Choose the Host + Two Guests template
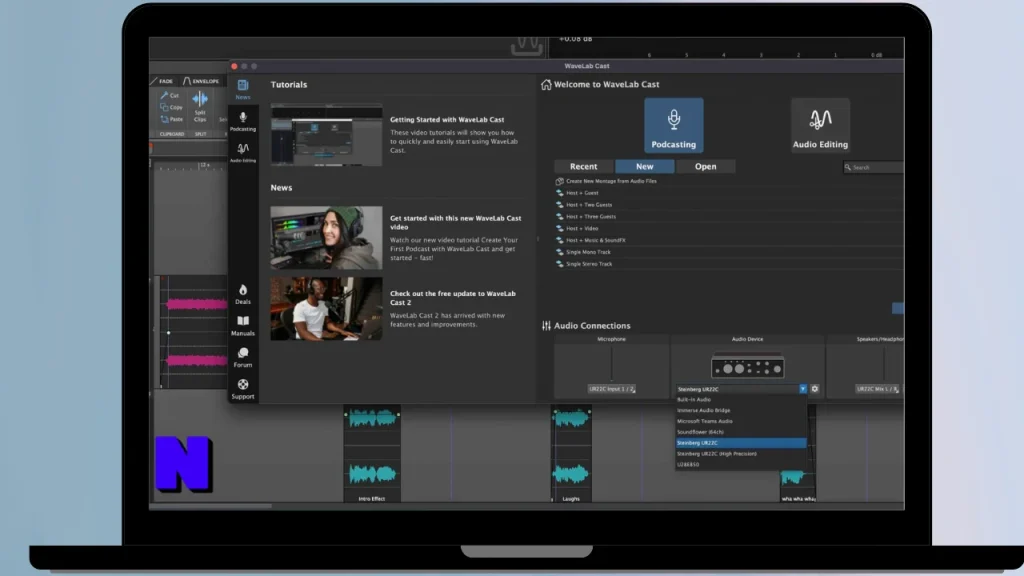1024x576 pixels. 589,204
